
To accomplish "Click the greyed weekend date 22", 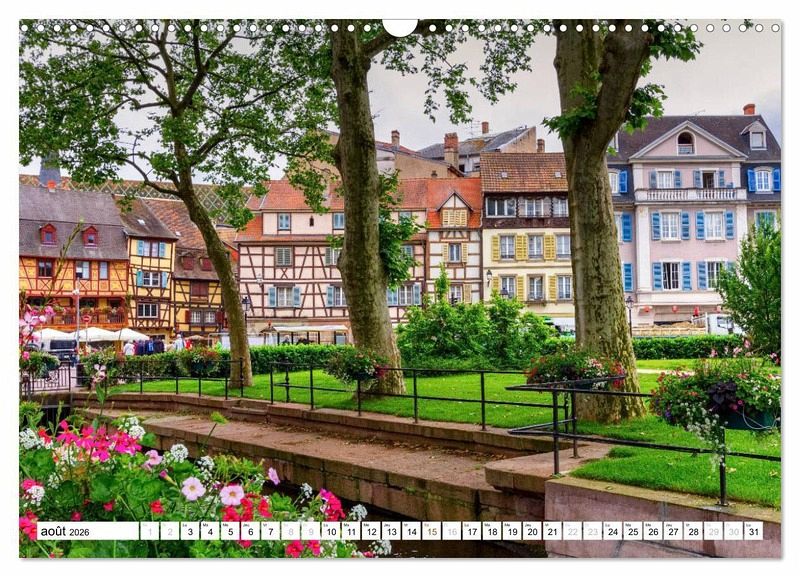I will pyautogui.click(x=572, y=531).
